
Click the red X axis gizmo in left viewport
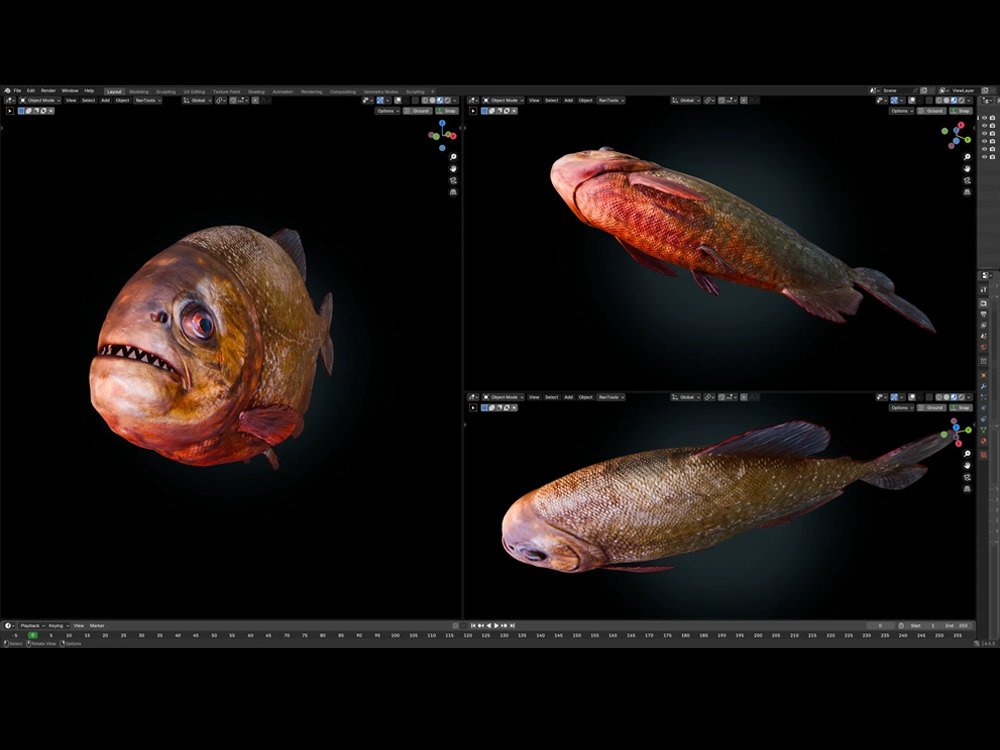(x=453, y=136)
